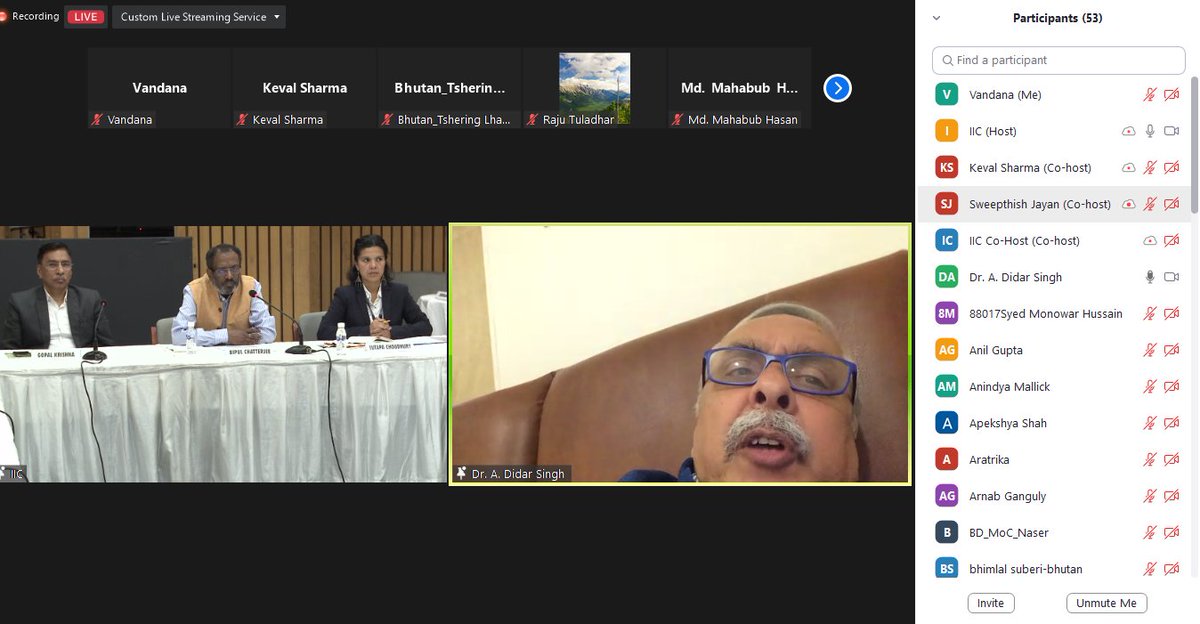
Task: Click Keval Sharma's cloud recording icon
Action: point(1129,168)
